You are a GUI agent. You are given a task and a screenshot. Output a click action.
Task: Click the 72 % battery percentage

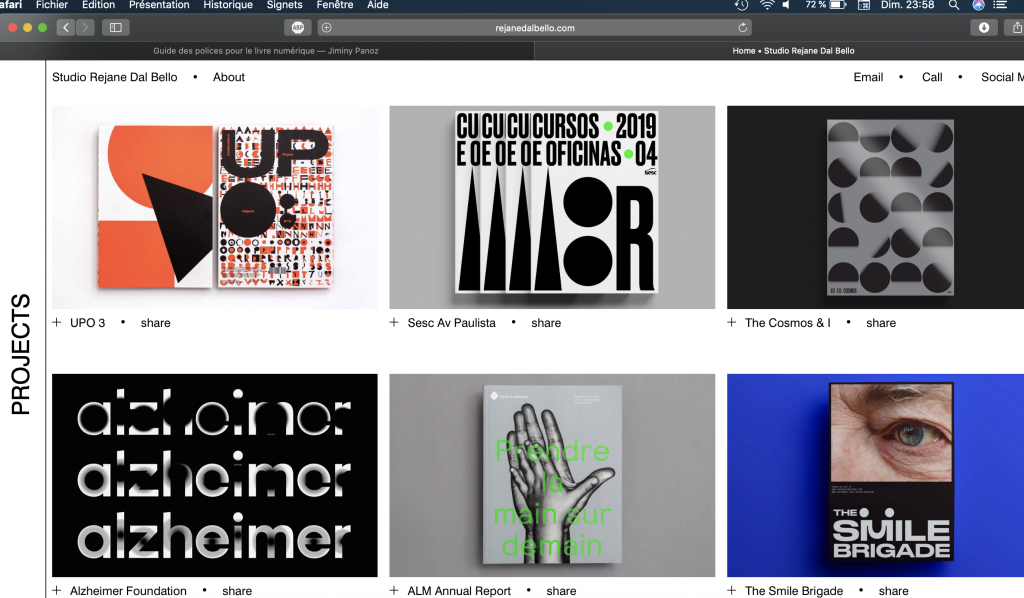point(816,5)
